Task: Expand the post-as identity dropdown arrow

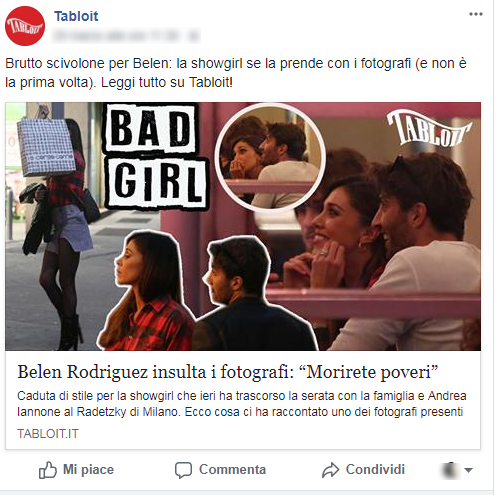Action: tap(468, 470)
